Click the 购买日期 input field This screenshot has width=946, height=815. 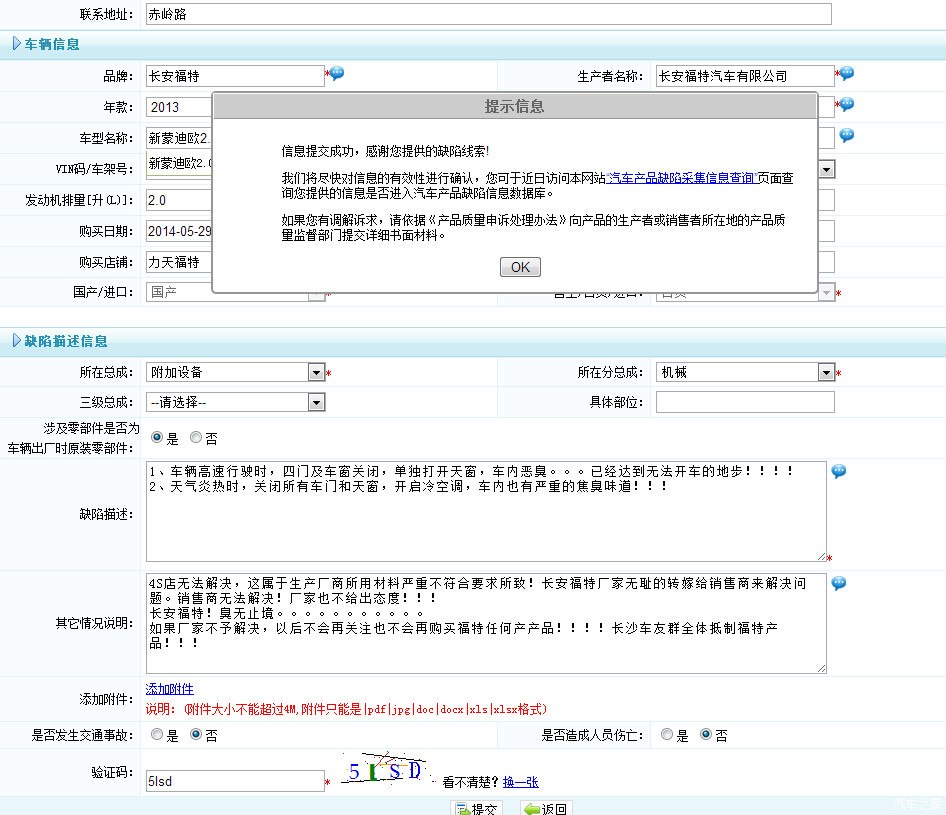click(179, 231)
